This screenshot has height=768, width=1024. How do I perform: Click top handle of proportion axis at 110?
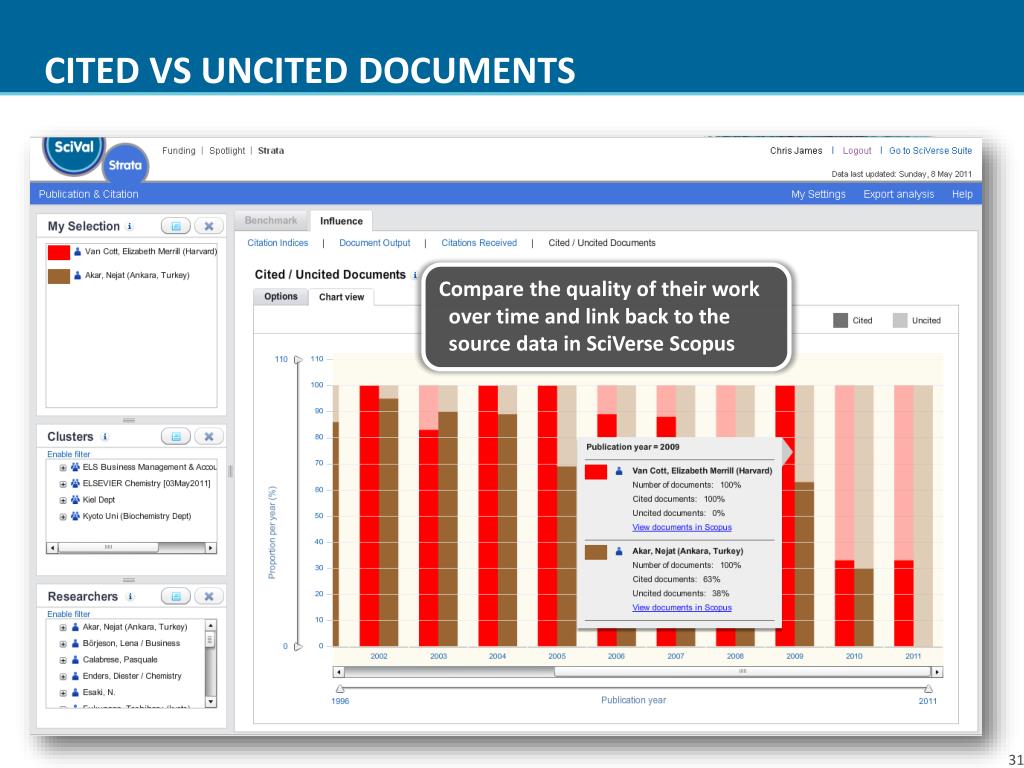[298, 359]
